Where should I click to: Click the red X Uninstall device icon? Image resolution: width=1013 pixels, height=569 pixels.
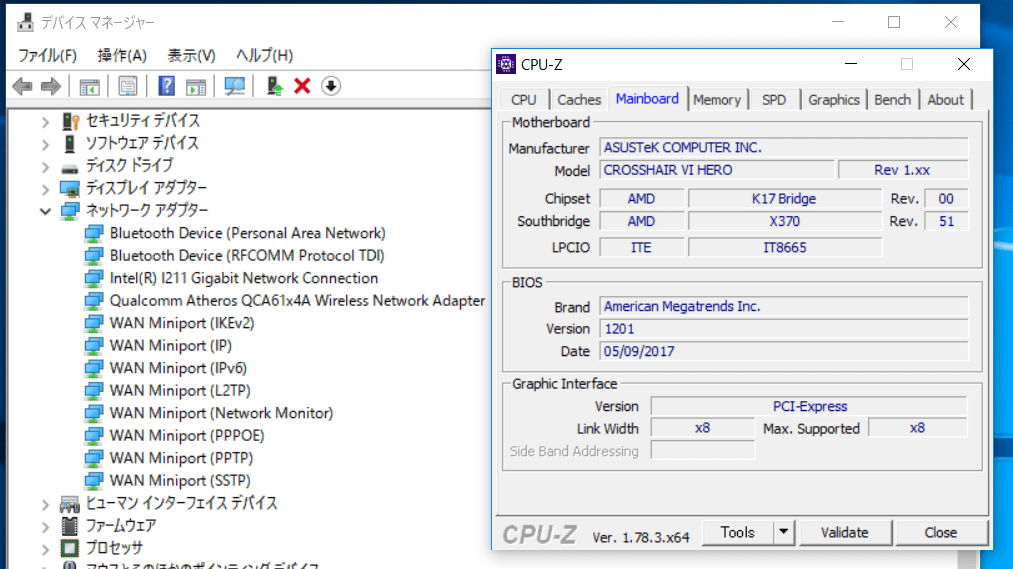[302, 86]
